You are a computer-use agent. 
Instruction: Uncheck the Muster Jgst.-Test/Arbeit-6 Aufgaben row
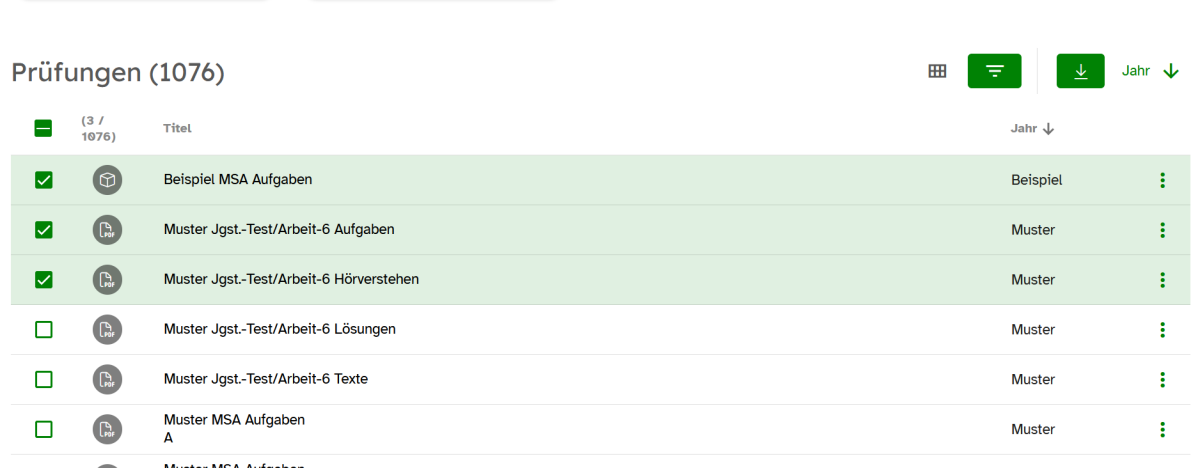pos(44,230)
